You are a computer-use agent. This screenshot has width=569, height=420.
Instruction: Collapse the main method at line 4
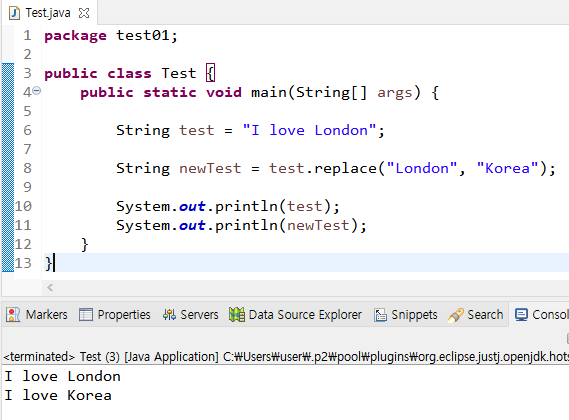click(x=37, y=90)
